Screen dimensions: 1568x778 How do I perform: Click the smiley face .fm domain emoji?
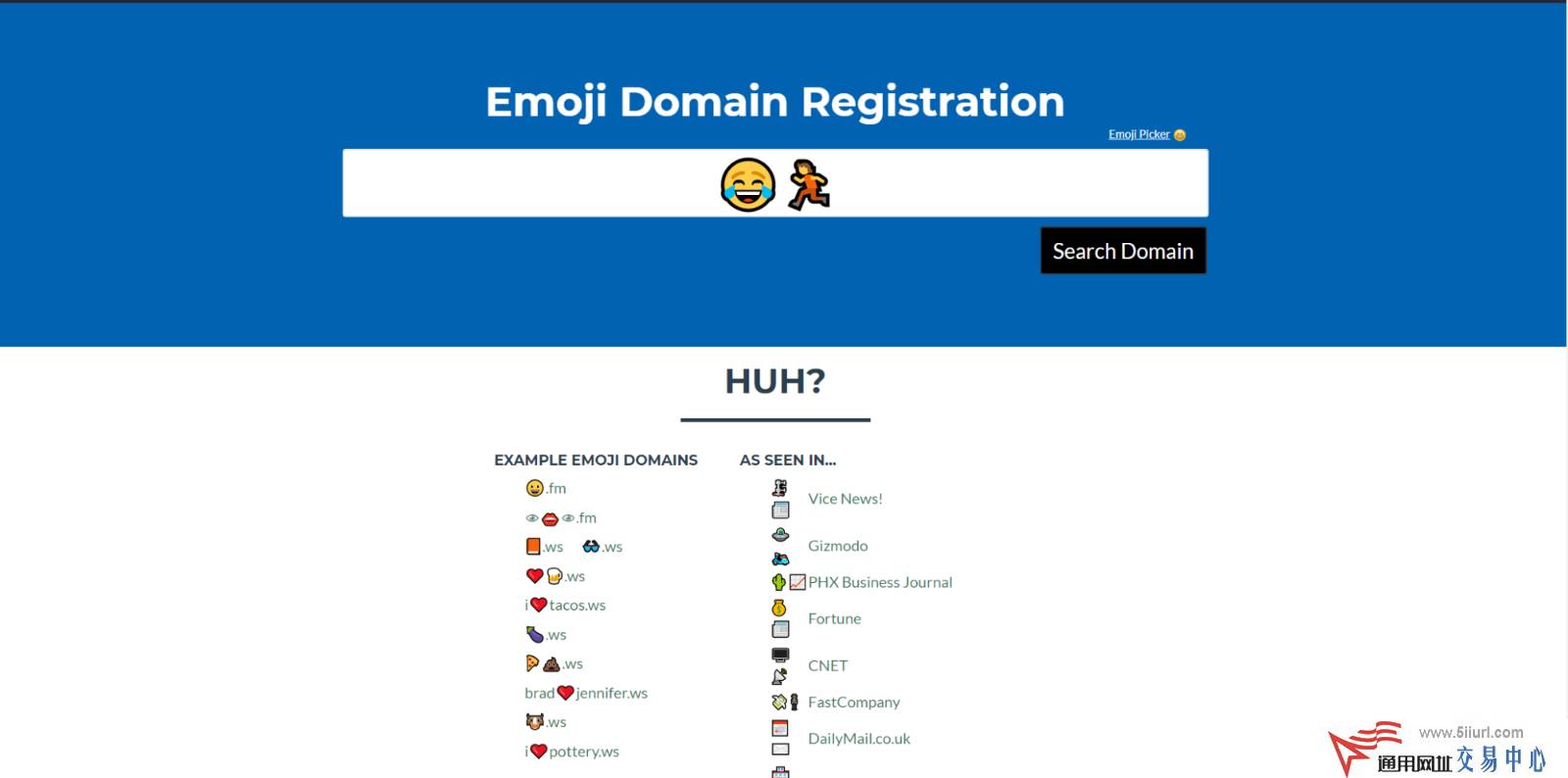click(535, 488)
